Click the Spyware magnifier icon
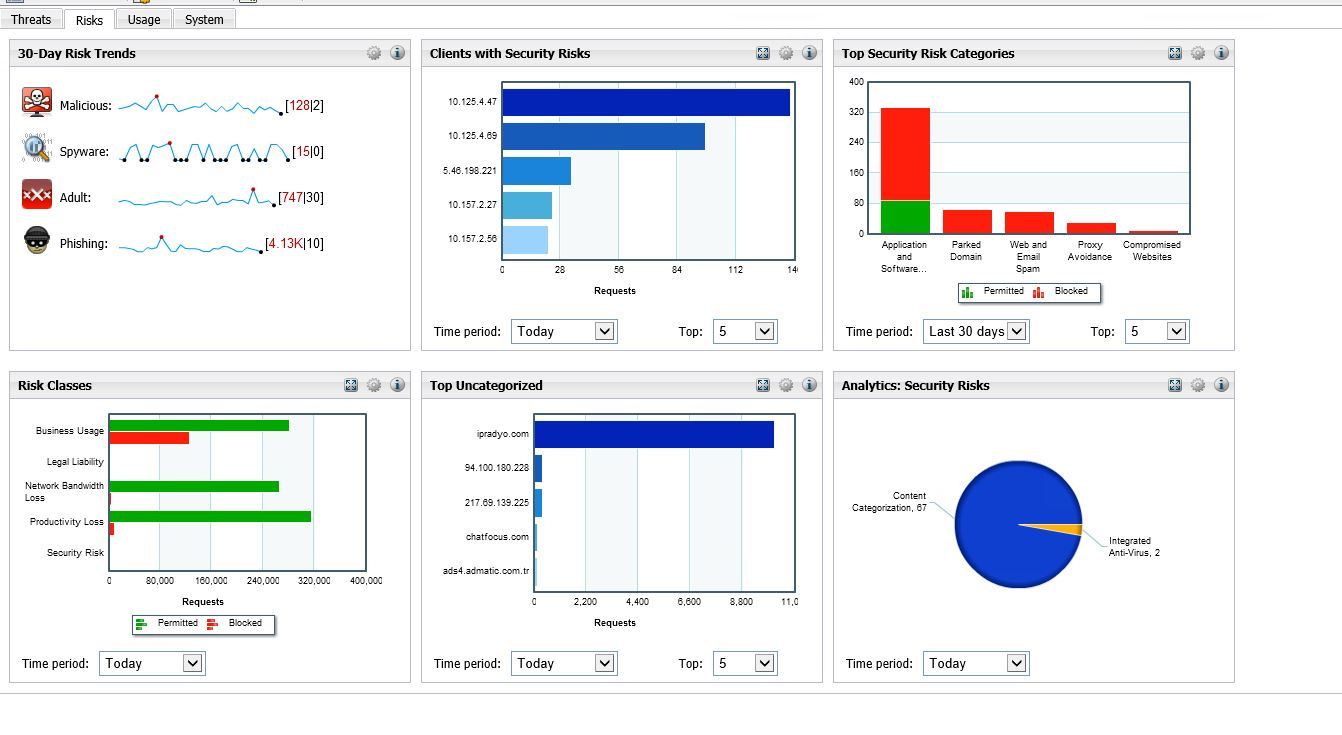 click(37, 148)
